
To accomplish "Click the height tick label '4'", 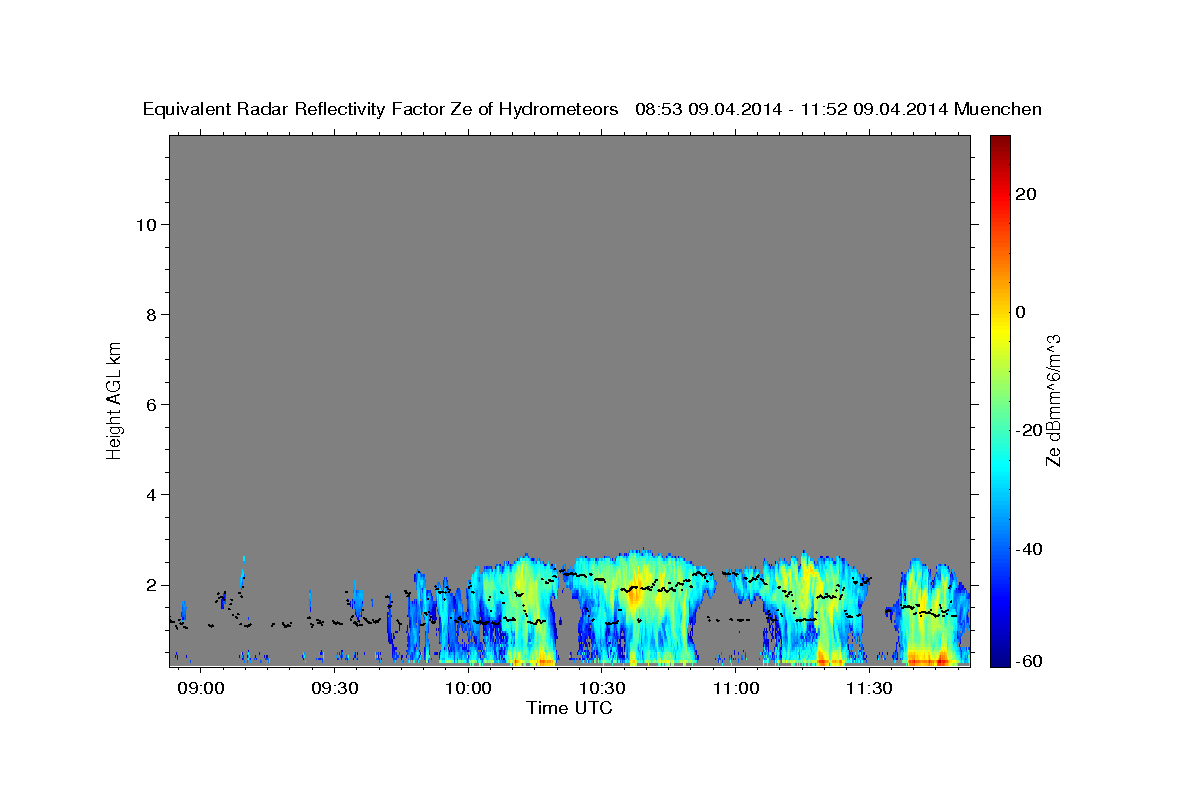I will [x=150, y=495].
